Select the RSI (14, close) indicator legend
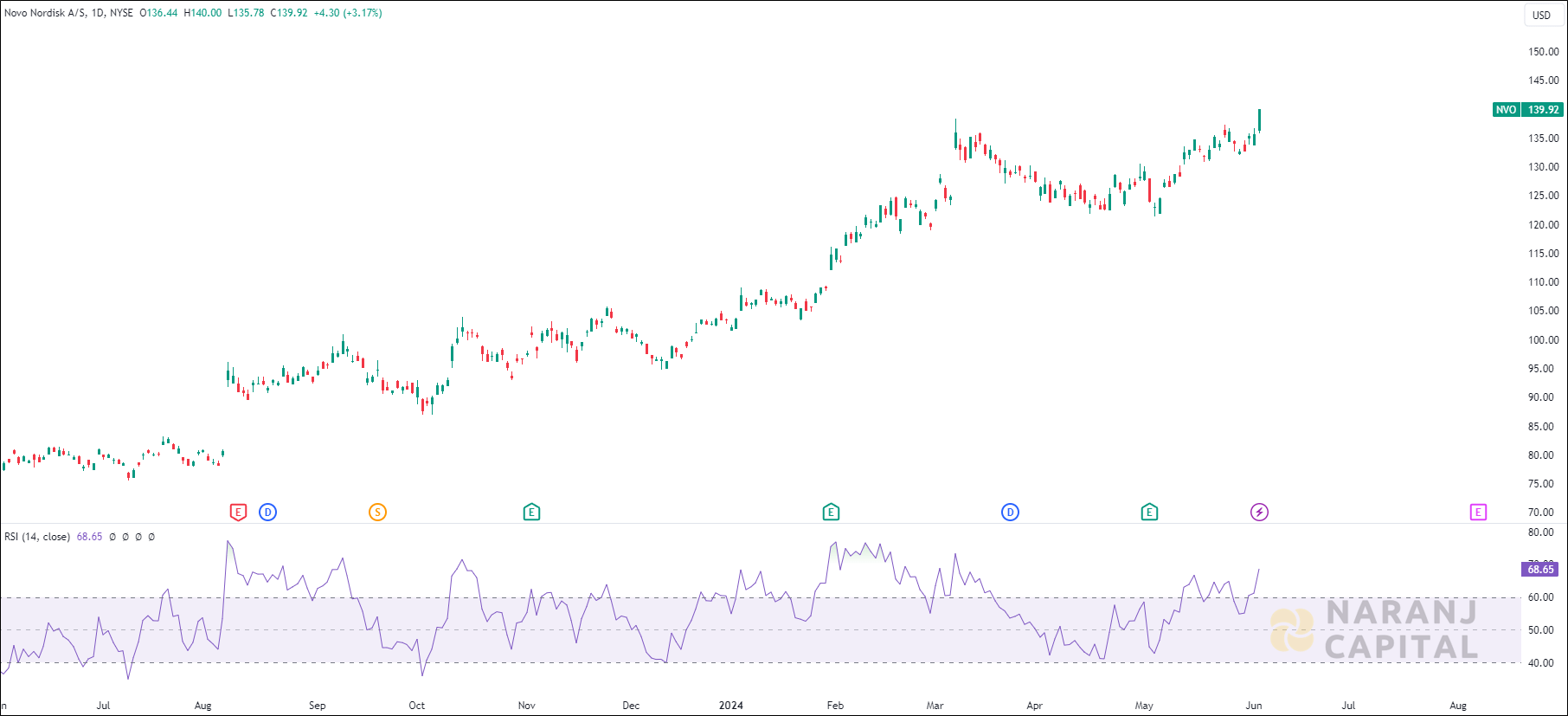 pos(37,537)
